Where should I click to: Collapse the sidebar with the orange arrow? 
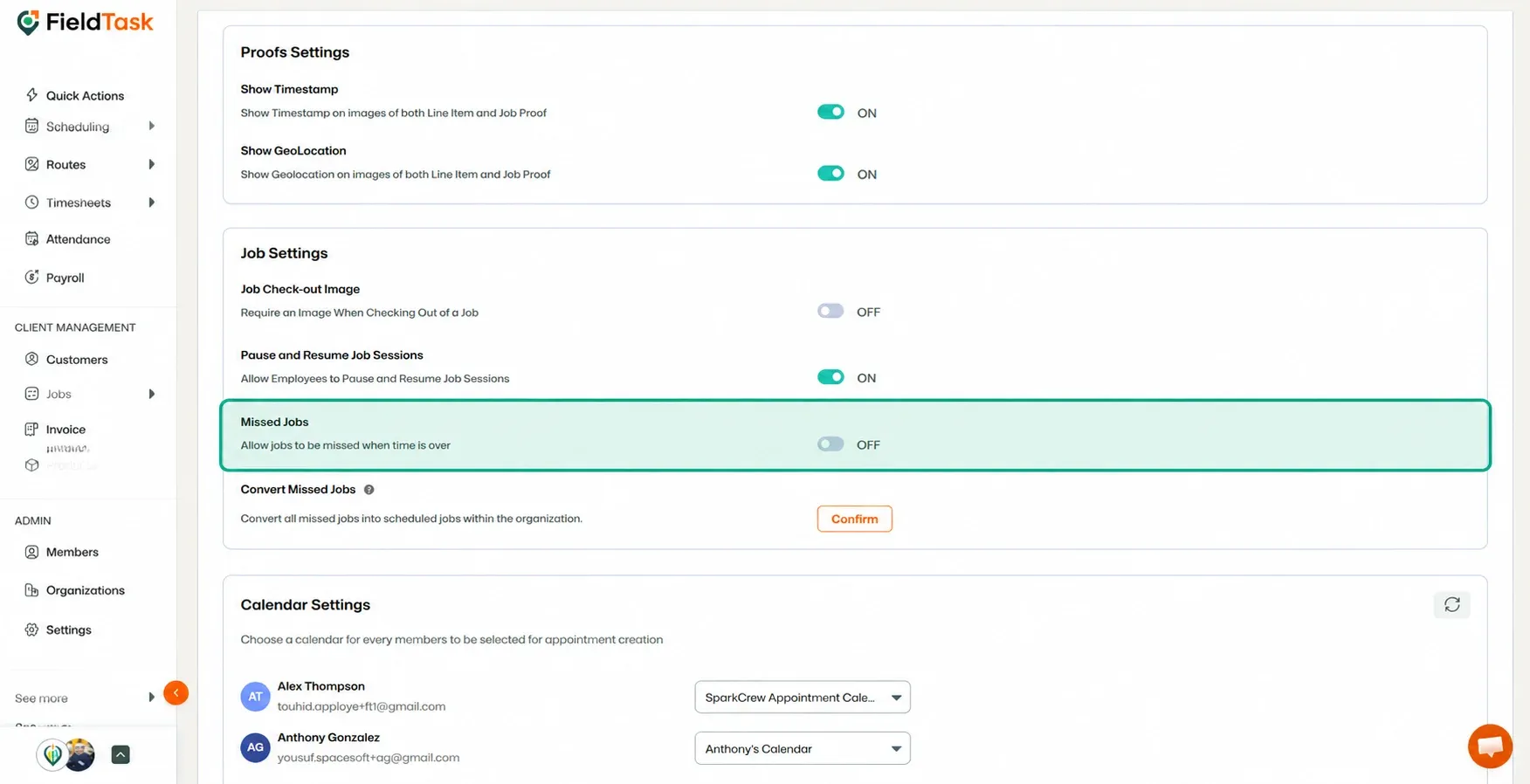tap(176, 693)
